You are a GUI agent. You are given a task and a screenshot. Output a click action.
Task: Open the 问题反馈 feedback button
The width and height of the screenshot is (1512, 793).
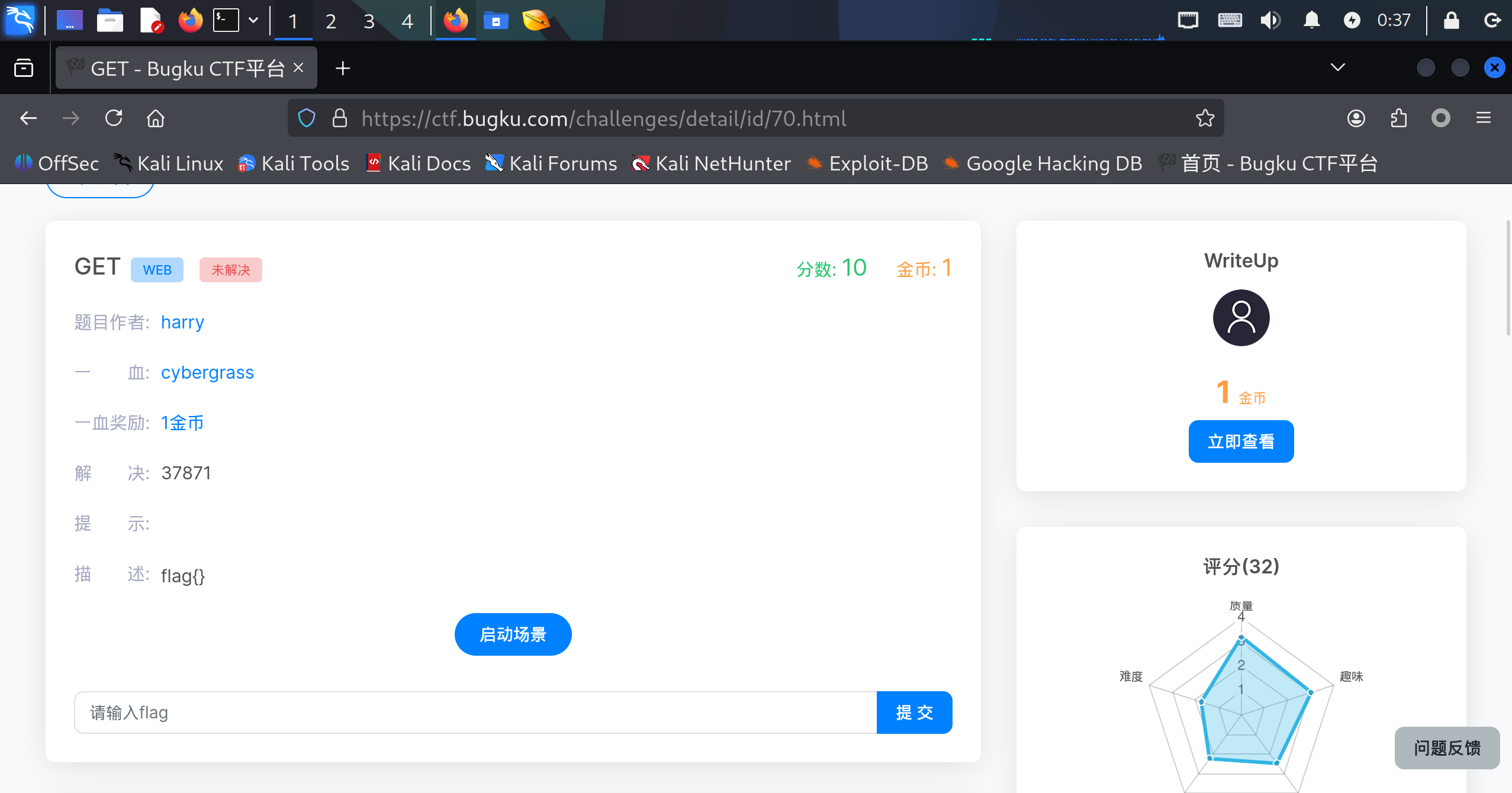click(1447, 748)
